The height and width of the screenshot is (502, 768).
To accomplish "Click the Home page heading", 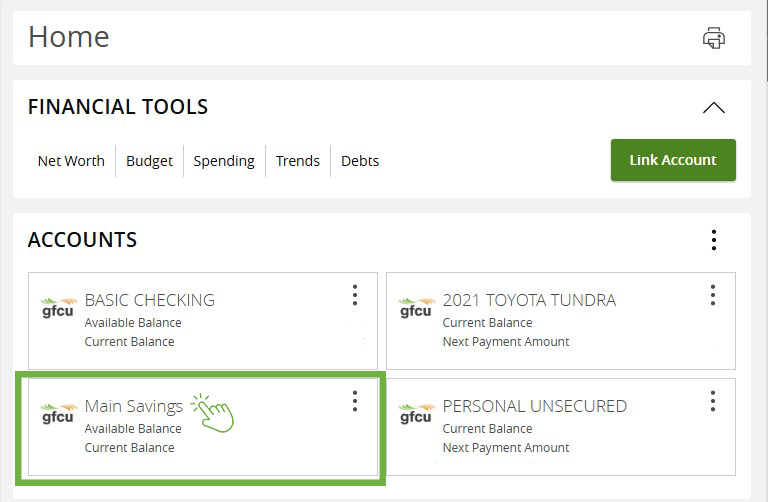I will [x=69, y=37].
